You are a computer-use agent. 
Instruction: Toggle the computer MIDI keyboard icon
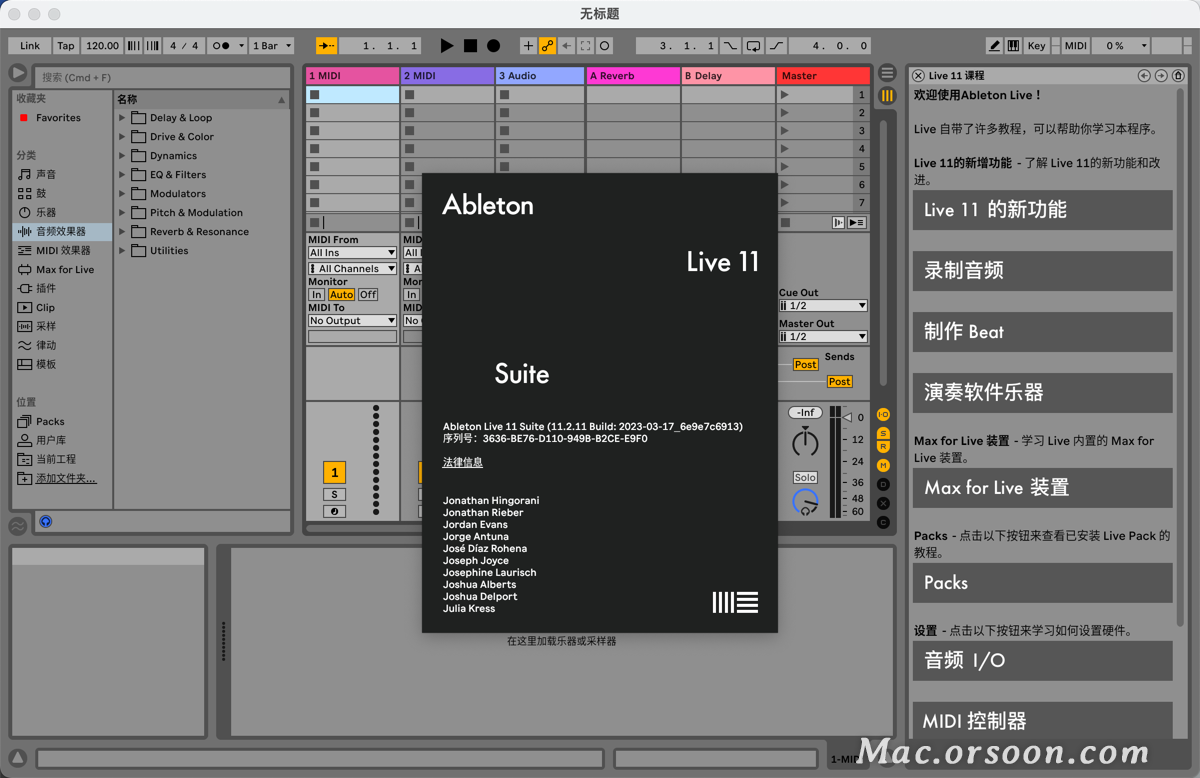[1014, 46]
